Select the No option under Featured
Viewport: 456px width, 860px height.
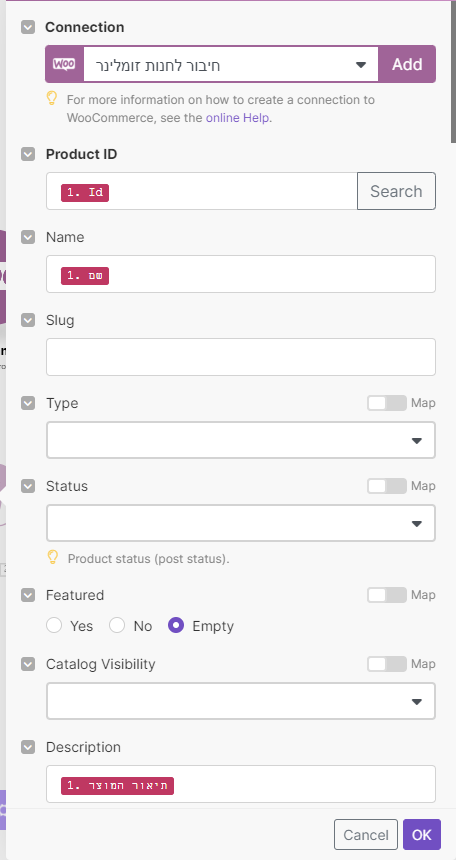117,626
